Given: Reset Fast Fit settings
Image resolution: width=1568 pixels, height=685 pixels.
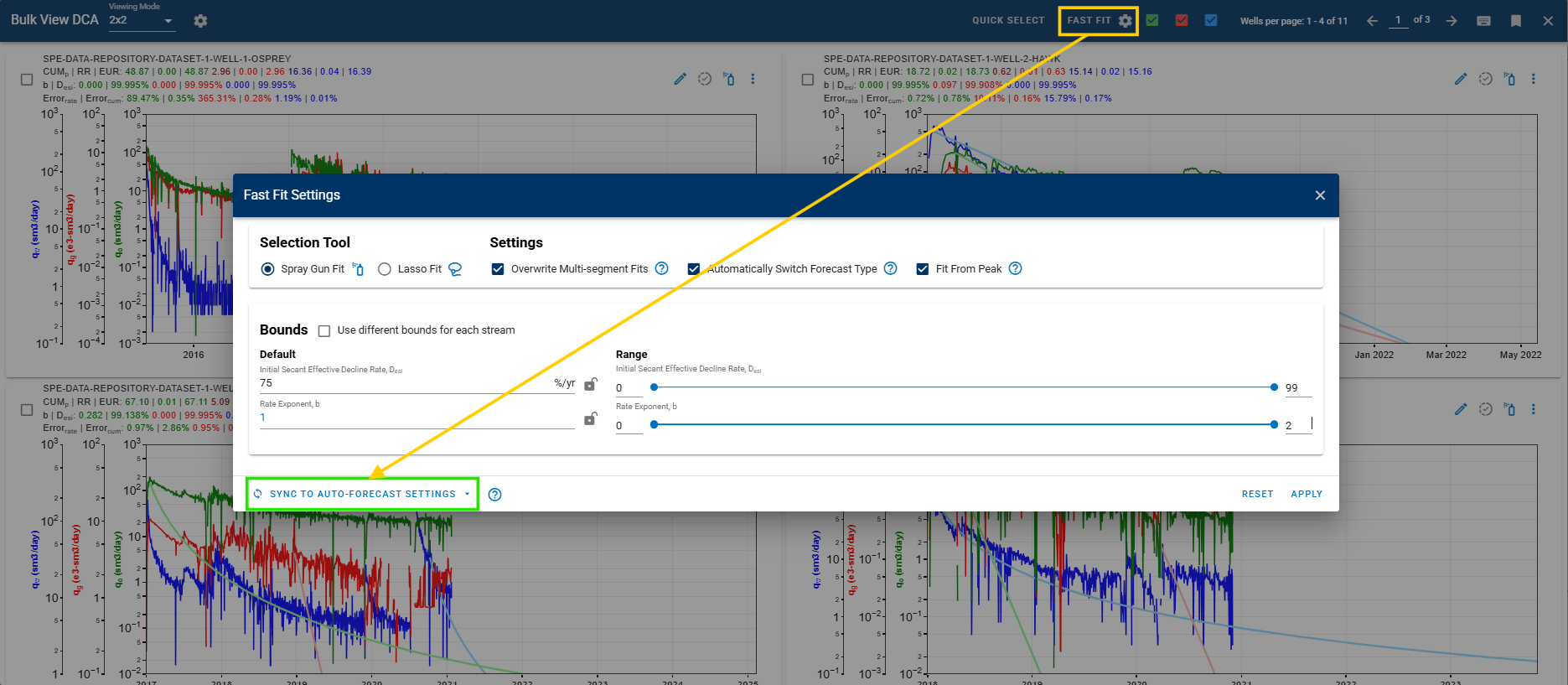Looking at the screenshot, I should pyautogui.click(x=1257, y=495).
